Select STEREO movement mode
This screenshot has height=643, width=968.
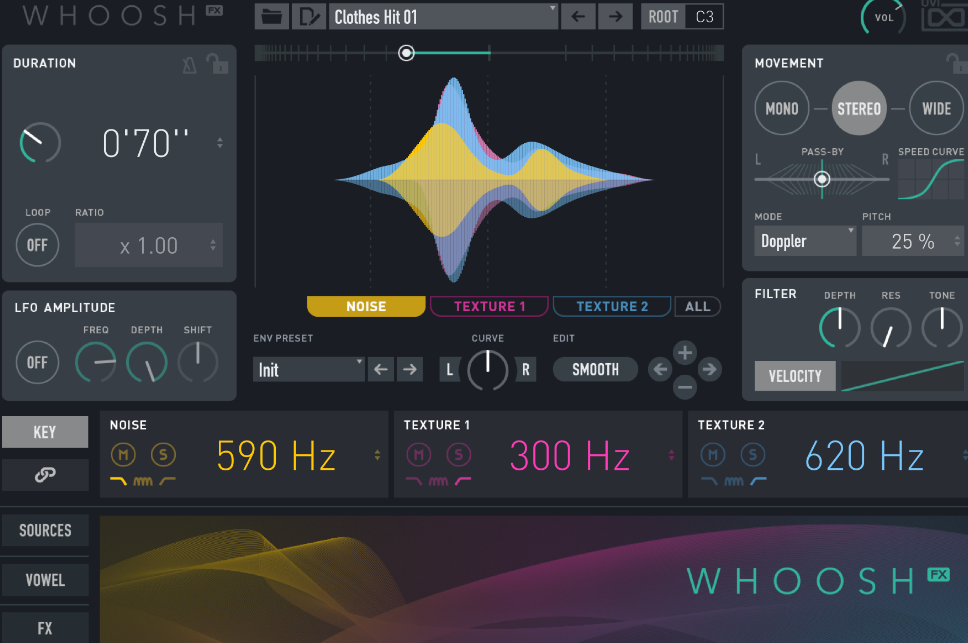(859, 109)
